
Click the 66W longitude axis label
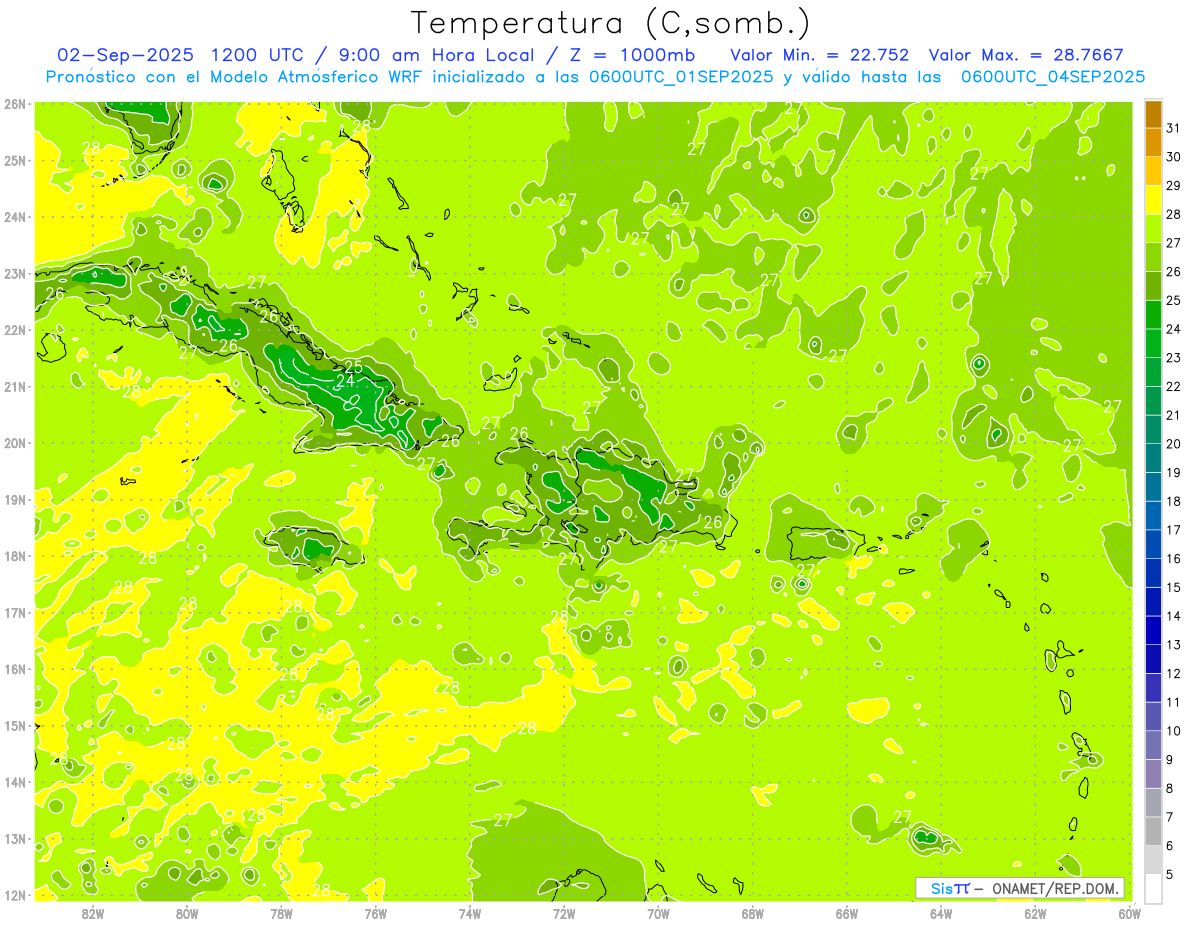846,913
